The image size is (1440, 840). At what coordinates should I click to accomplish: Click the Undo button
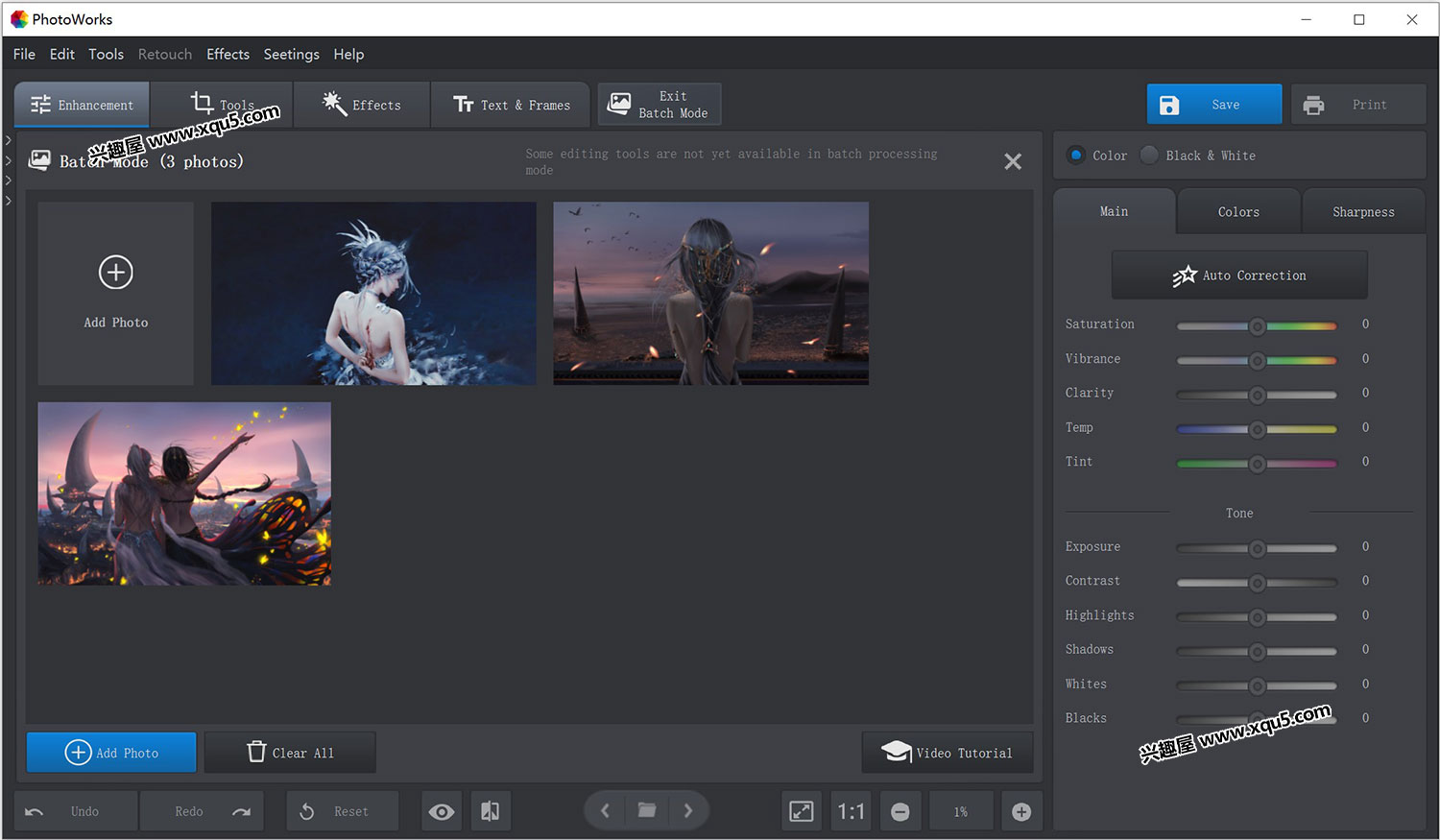(x=76, y=811)
